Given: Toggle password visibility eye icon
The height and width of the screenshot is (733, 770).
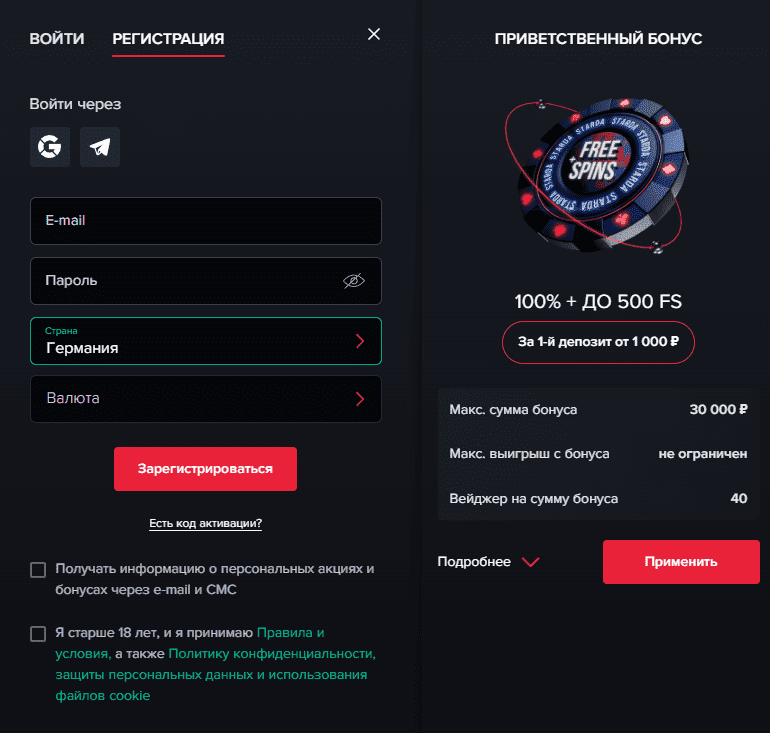Looking at the screenshot, I should (x=354, y=281).
